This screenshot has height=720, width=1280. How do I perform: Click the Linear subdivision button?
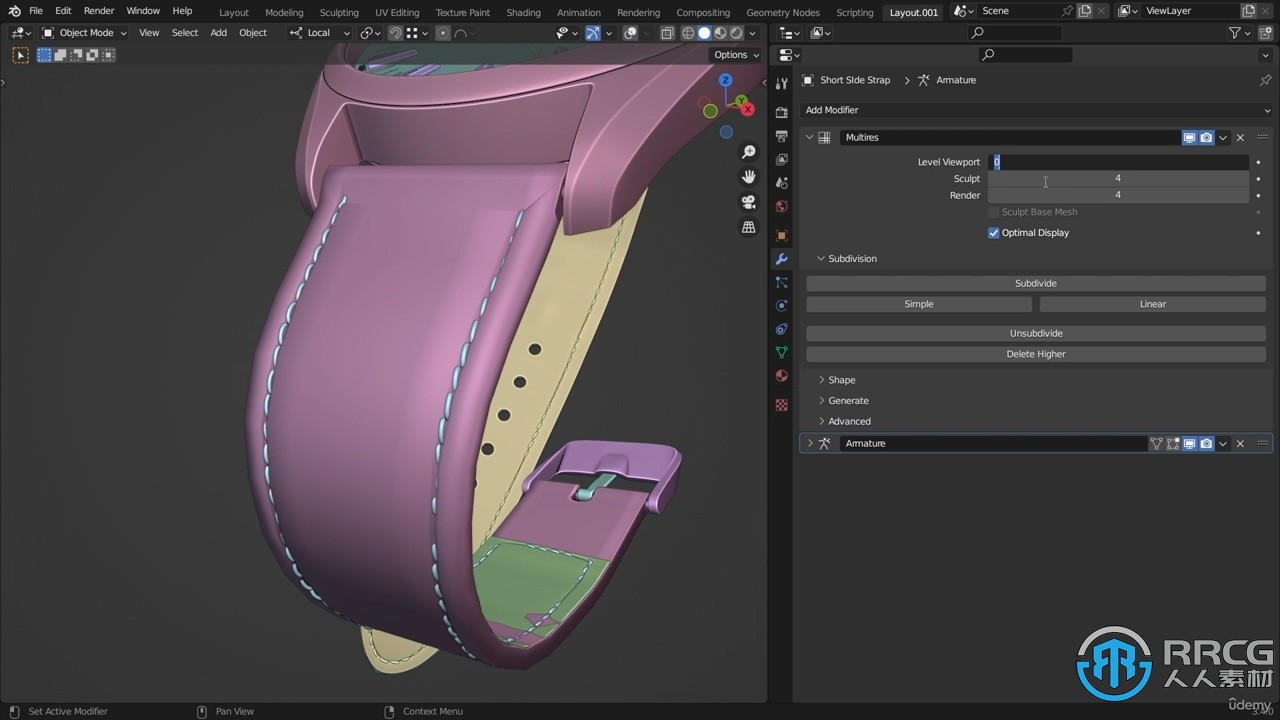click(x=1153, y=304)
